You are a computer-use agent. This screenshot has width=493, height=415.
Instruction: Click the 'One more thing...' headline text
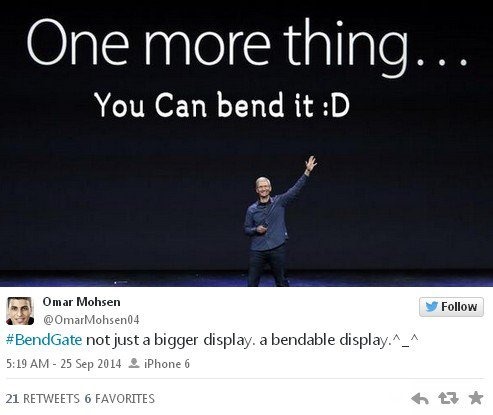pos(247,47)
